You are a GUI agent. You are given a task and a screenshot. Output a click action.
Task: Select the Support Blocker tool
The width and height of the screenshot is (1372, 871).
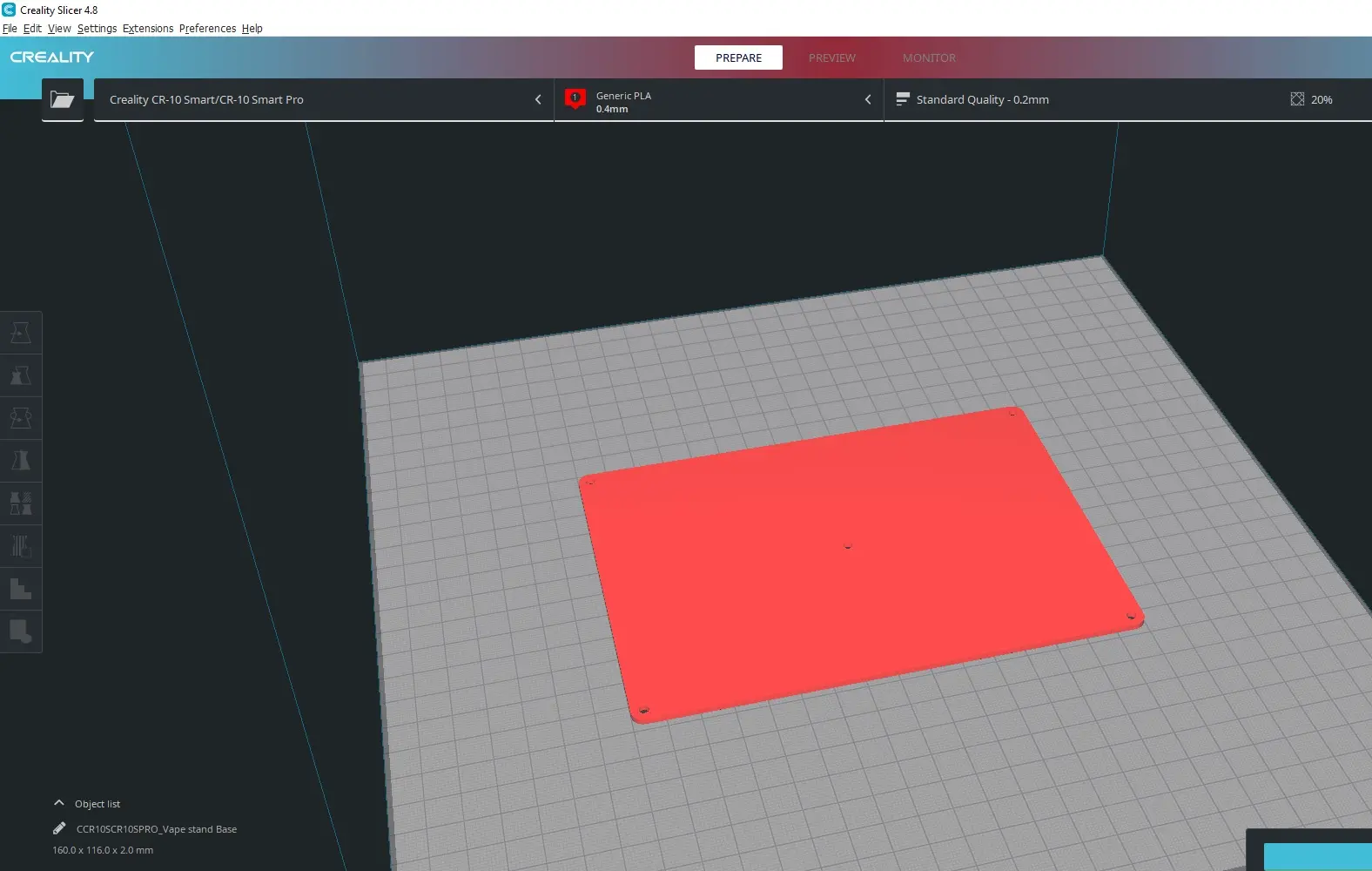pos(21,546)
